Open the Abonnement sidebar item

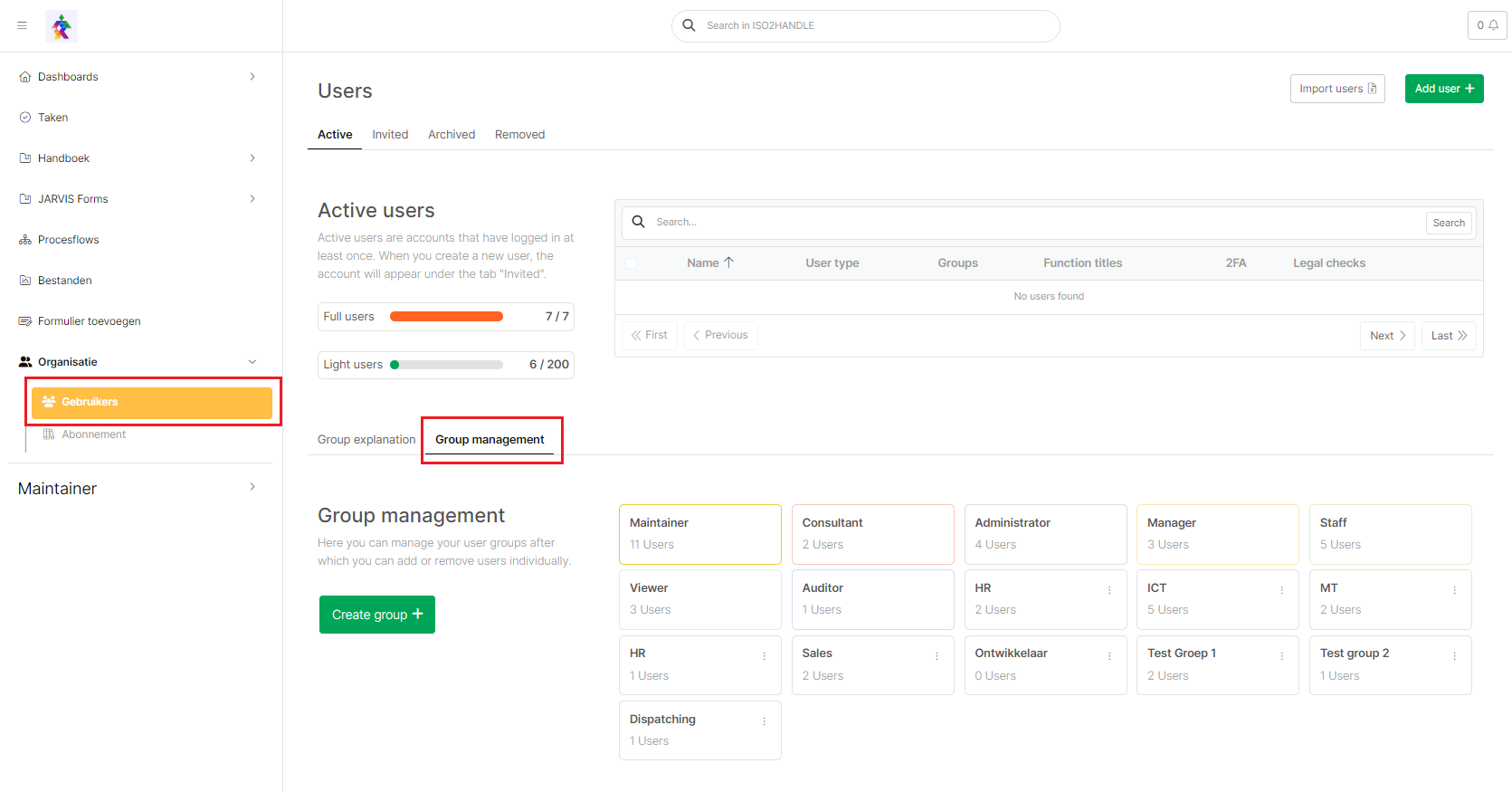[93, 434]
